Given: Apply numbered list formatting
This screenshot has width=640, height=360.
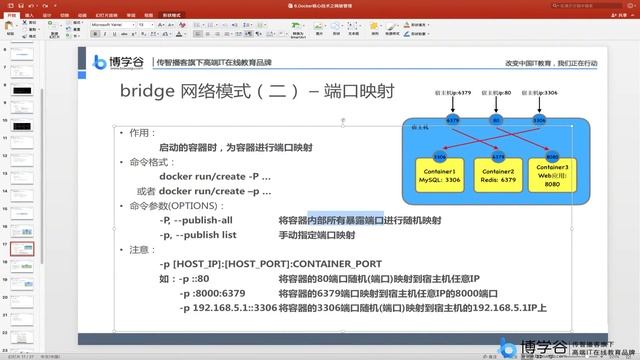Looking at the screenshot, I should coord(211,25).
